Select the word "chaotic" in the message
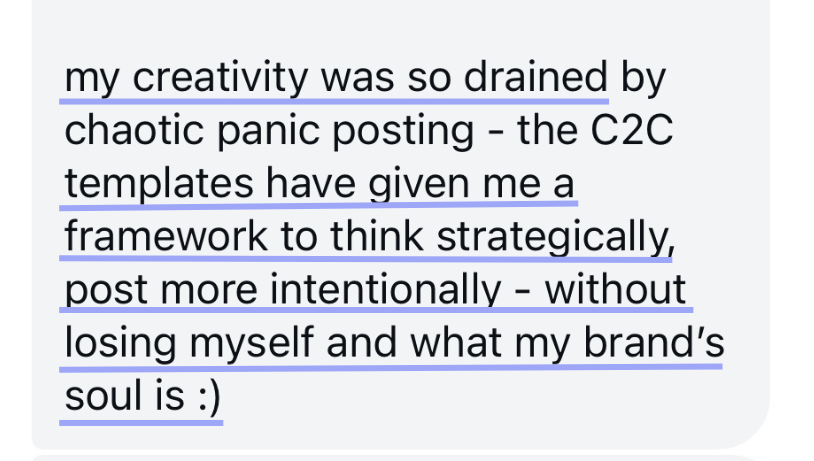Viewport: 814px width, 461px height. 134,129
